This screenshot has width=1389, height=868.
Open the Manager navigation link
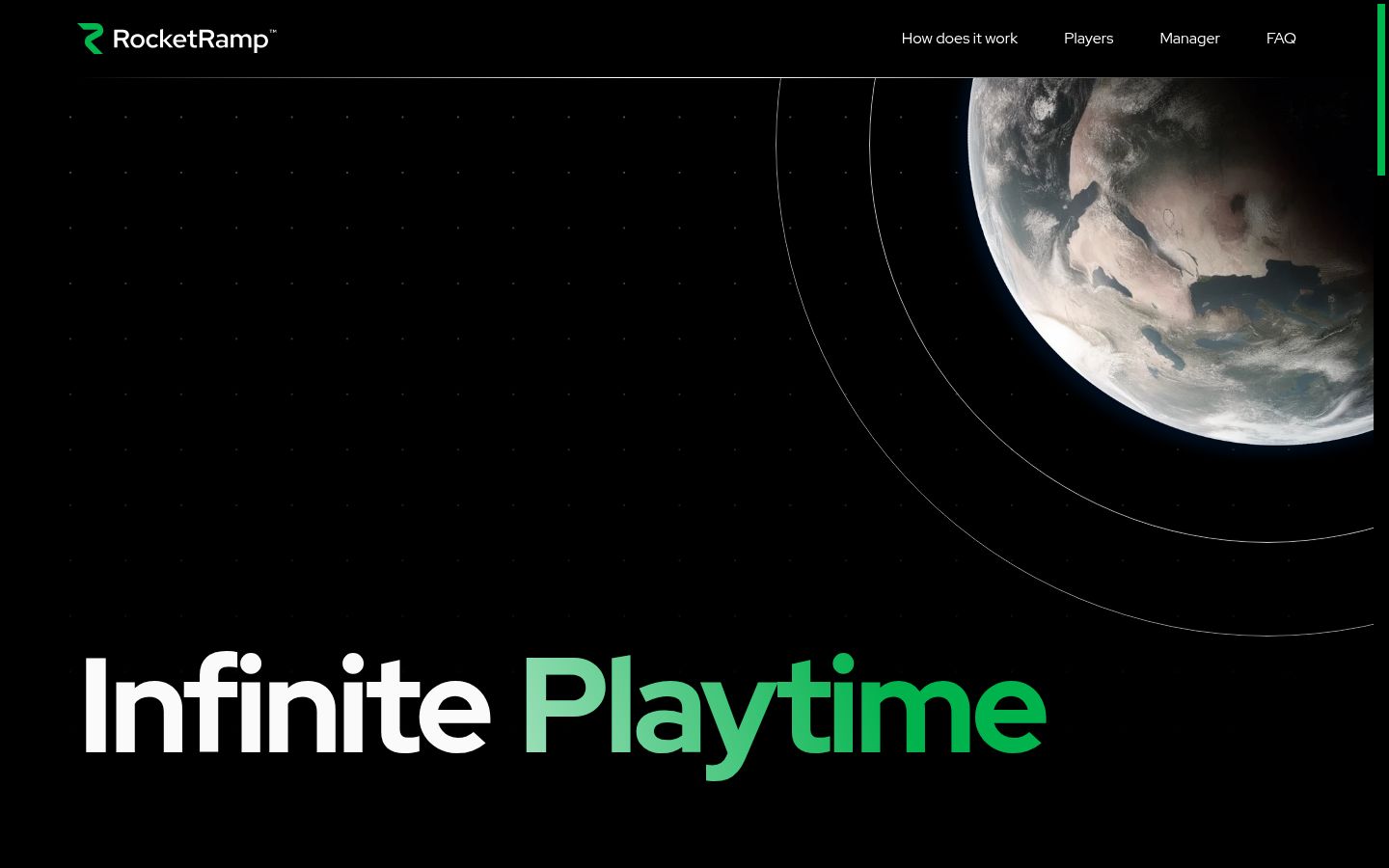[1189, 39]
